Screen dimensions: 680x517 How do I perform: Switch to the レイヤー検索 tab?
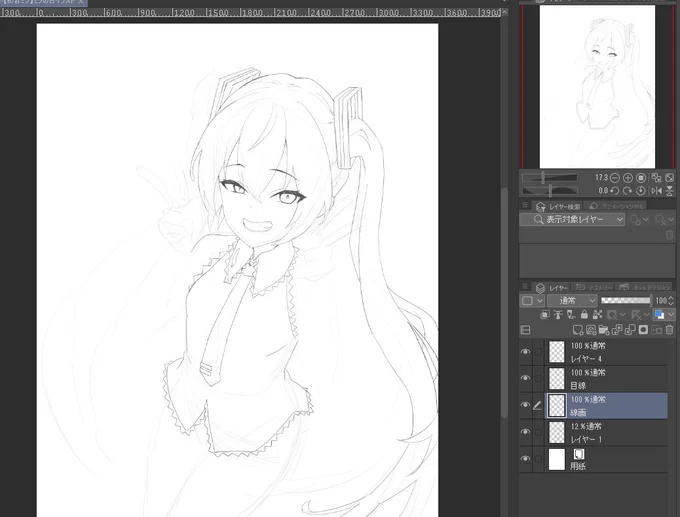tap(559, 206)
